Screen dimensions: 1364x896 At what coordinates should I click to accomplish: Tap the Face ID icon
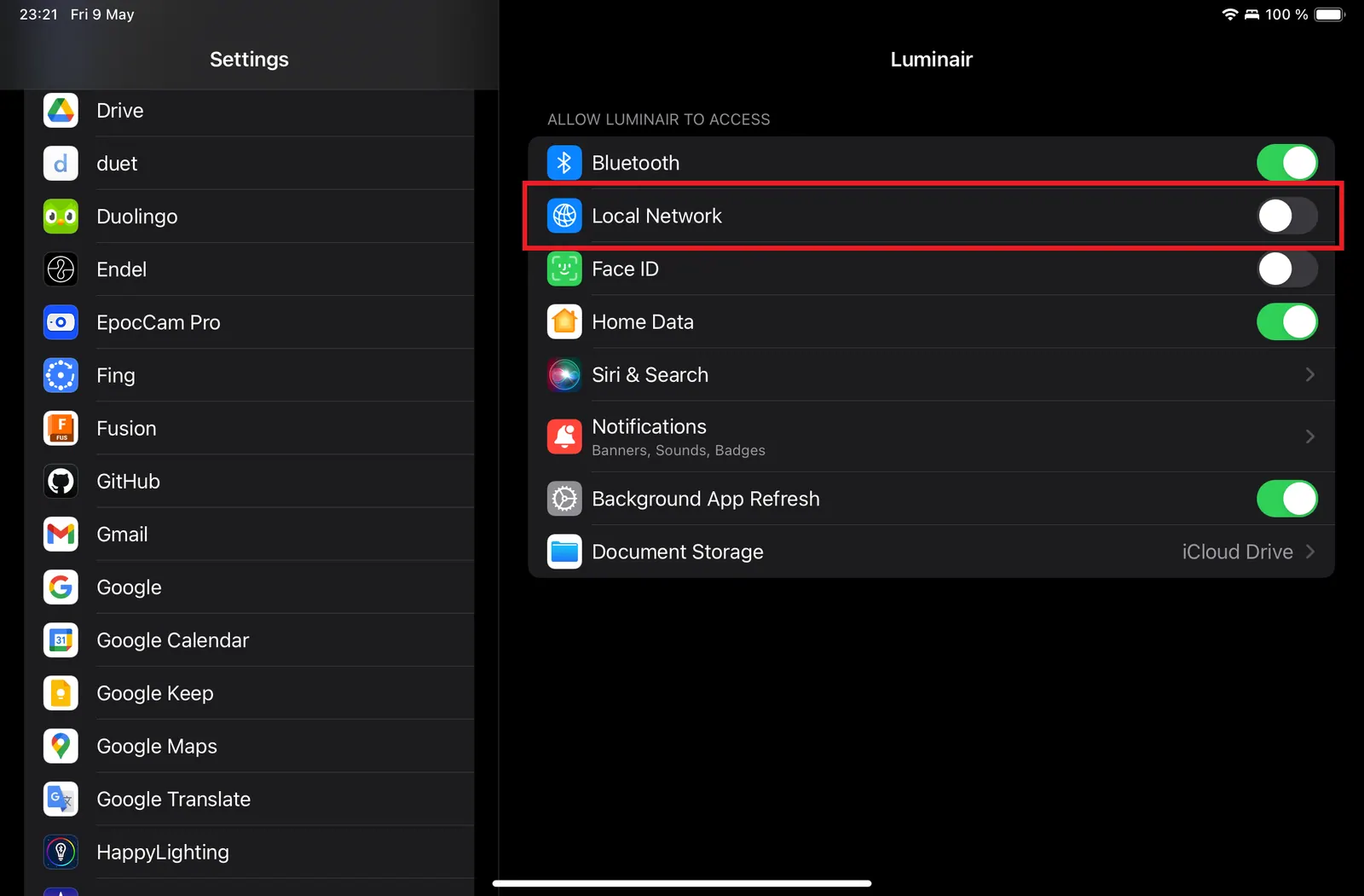564,269
